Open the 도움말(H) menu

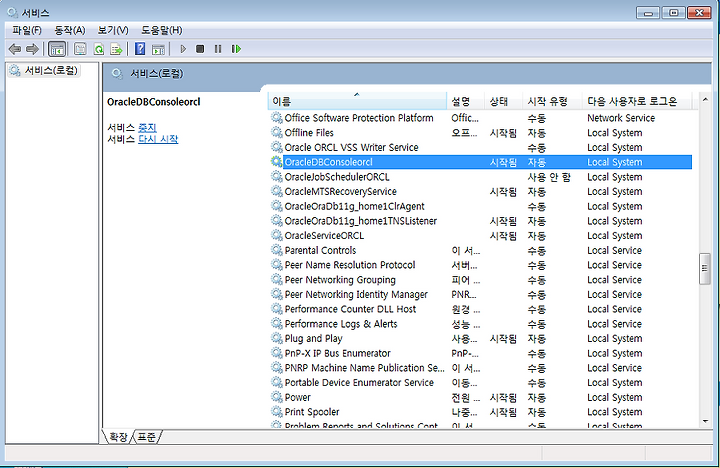pos(162,30)
